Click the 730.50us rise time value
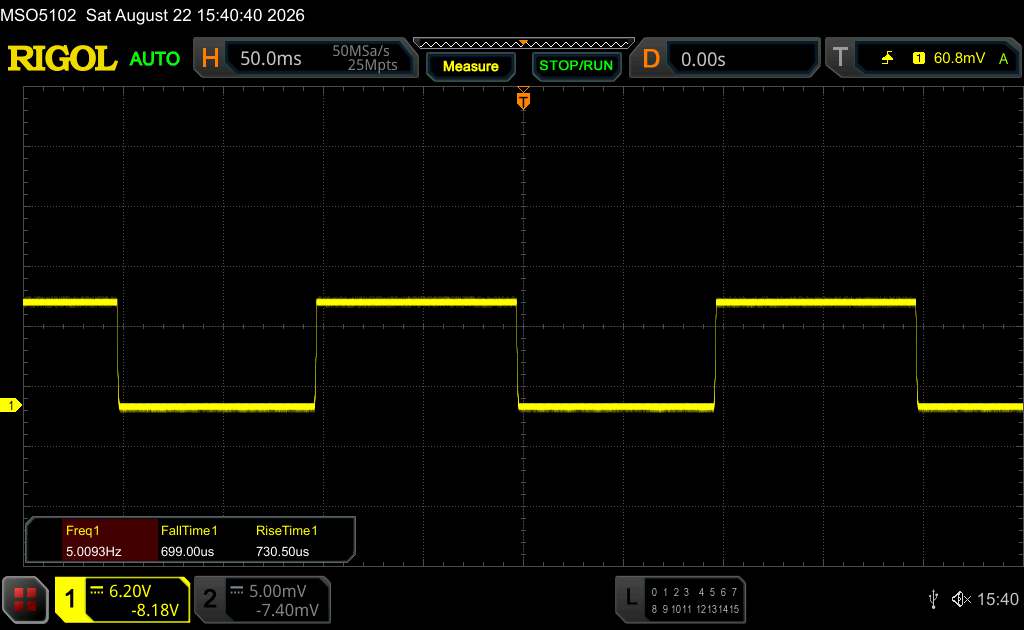This screenshot has width=1024, height=630. [x=283, y=552]
